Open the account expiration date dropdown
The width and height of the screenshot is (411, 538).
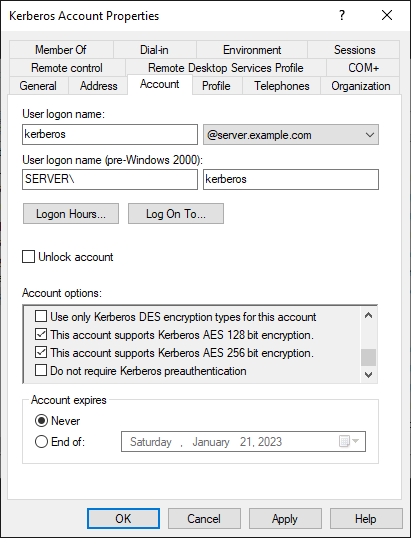click(x=355, y=441)
